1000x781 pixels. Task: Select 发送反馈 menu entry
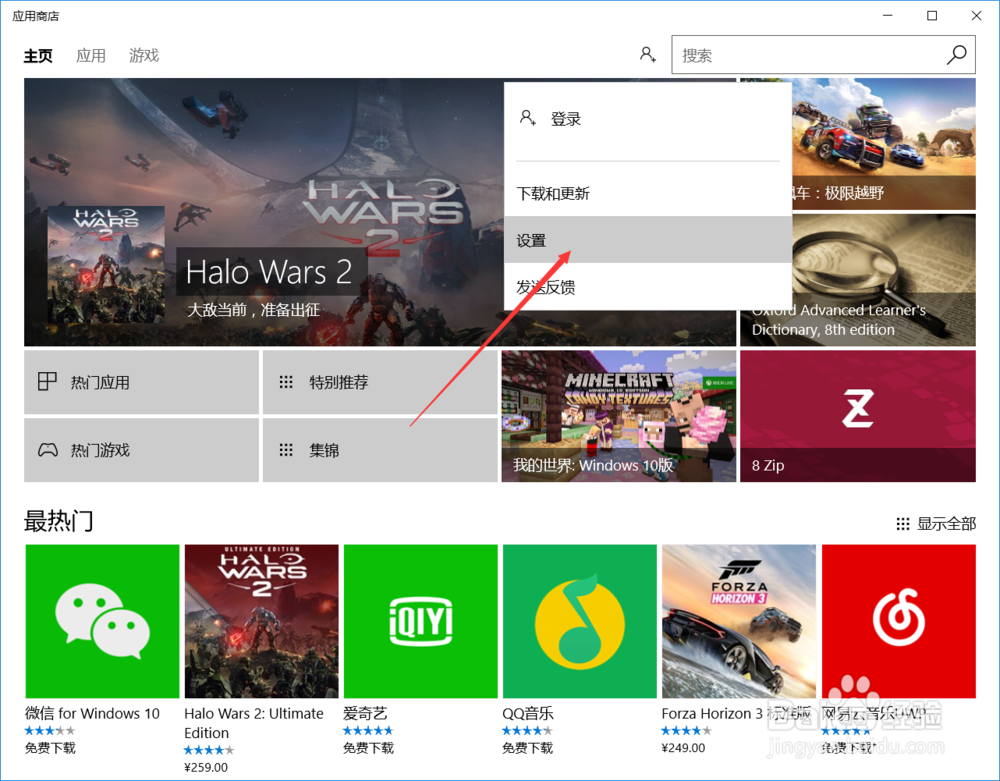(x=648, y=287)
